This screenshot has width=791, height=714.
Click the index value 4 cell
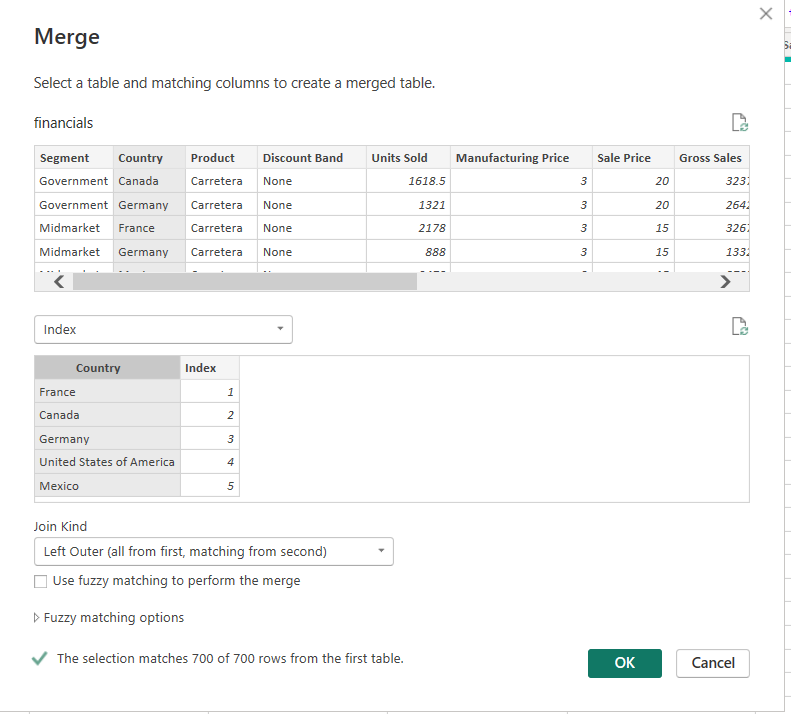click(x=210, y=462)
